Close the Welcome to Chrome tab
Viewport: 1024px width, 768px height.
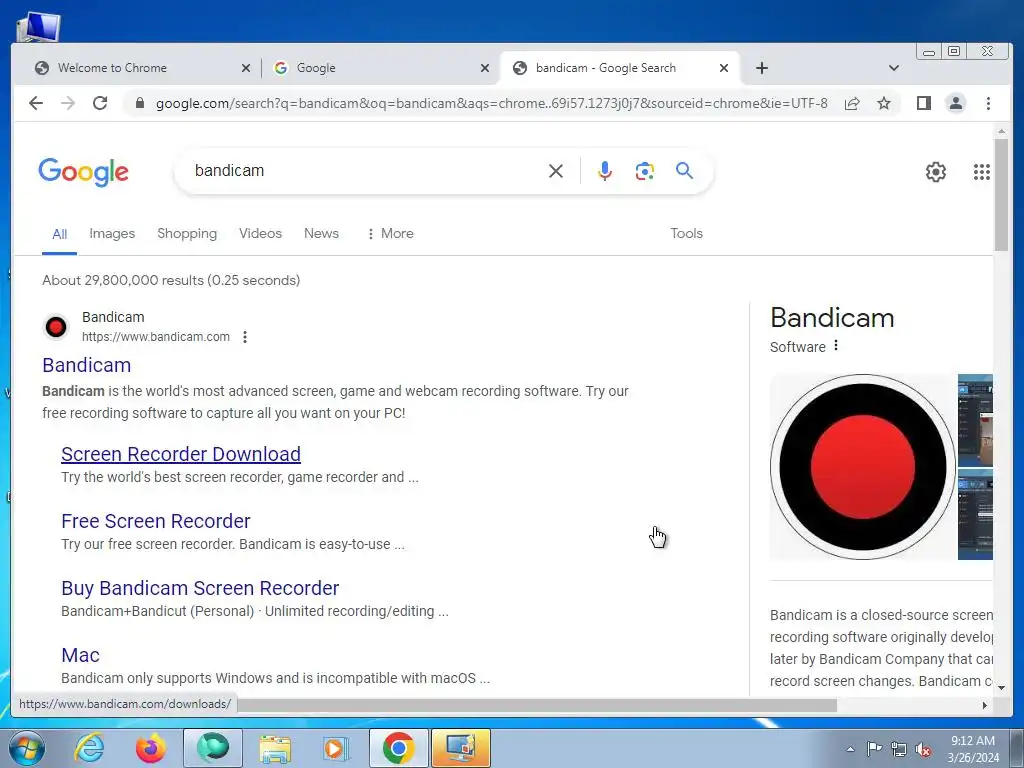(246, 68)
